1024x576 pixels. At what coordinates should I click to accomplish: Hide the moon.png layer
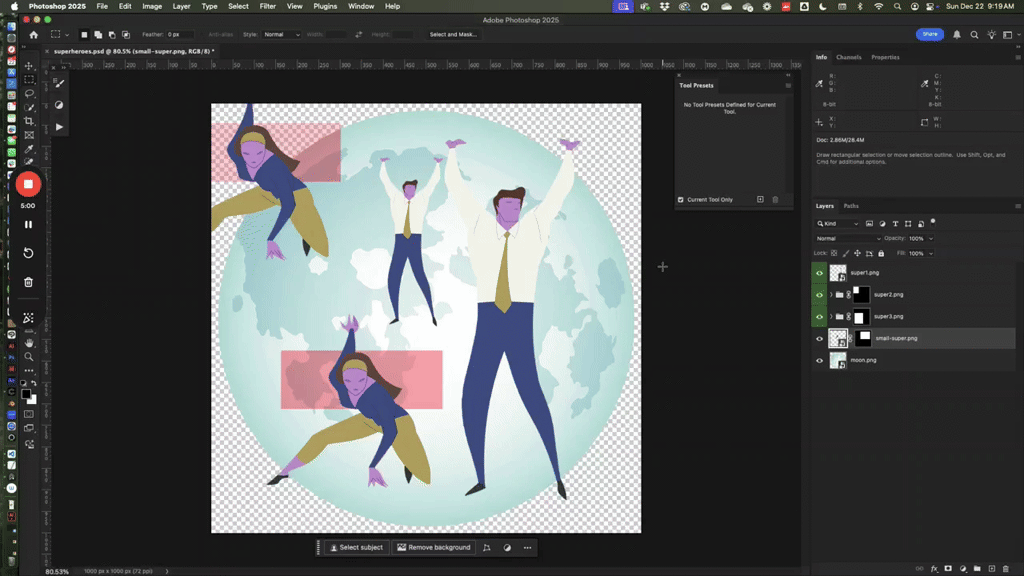pyautogui.click(x=820, y=360)
